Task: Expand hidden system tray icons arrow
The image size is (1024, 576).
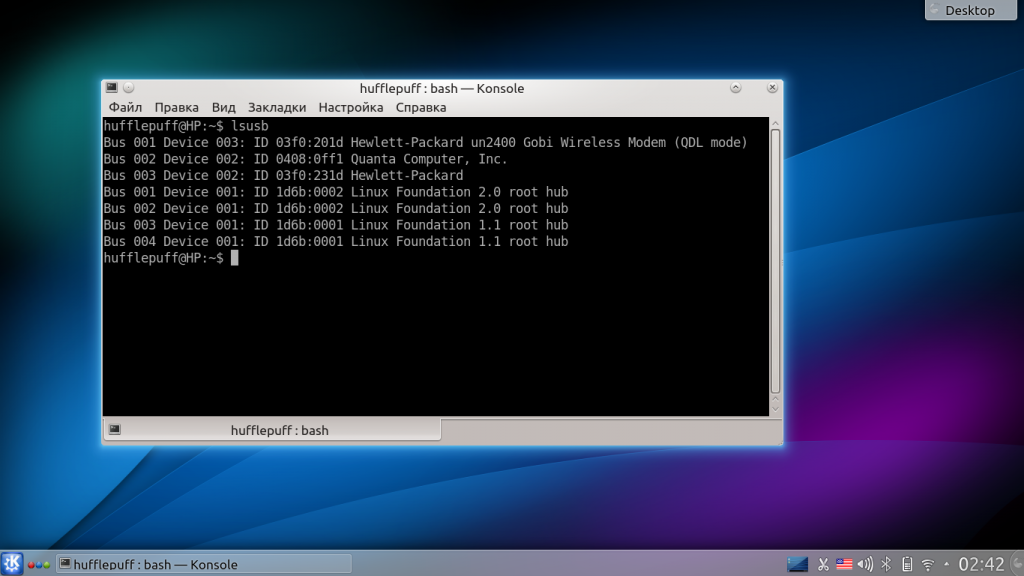Action: (946, 564)
